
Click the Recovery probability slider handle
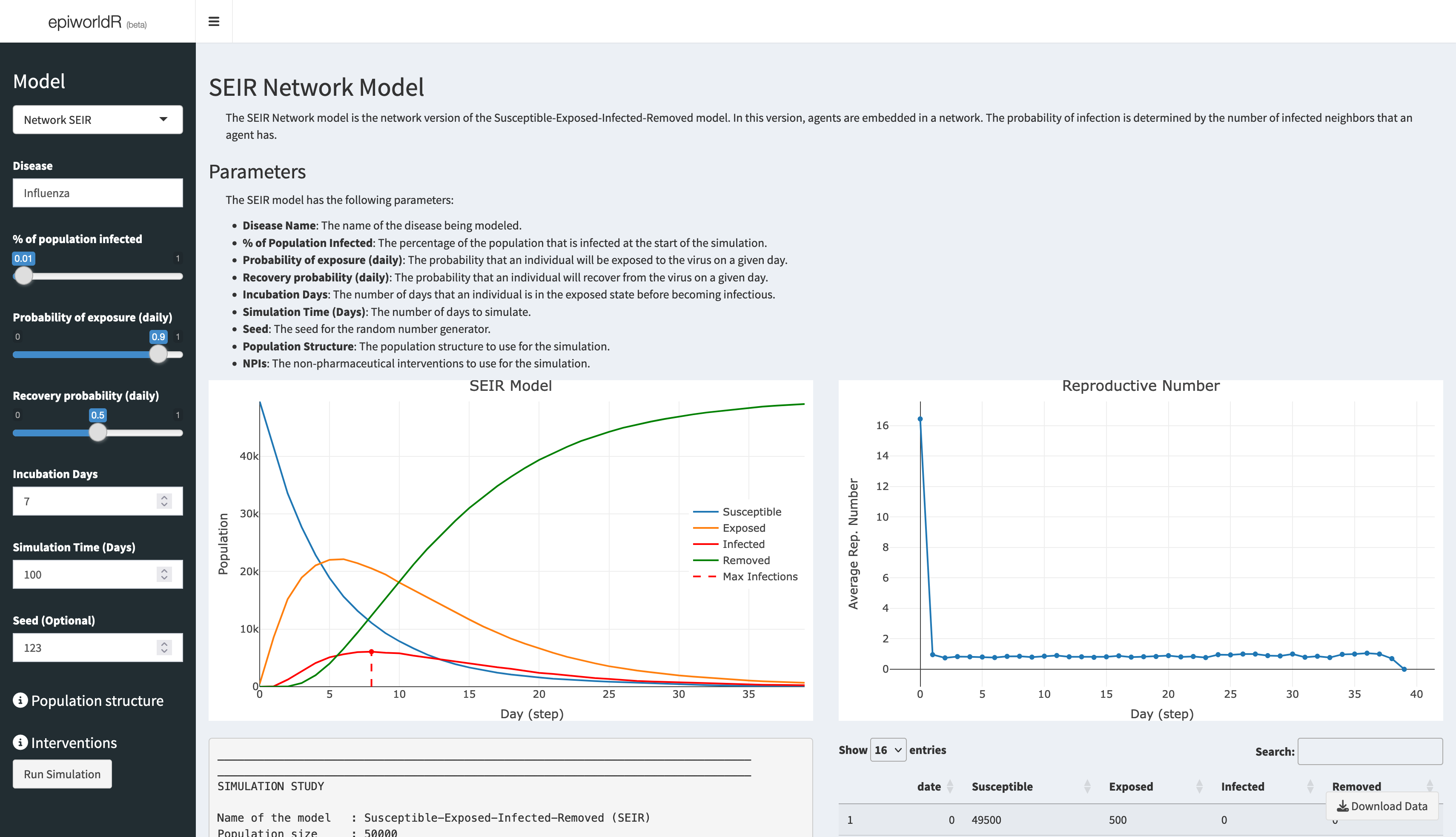98,432
